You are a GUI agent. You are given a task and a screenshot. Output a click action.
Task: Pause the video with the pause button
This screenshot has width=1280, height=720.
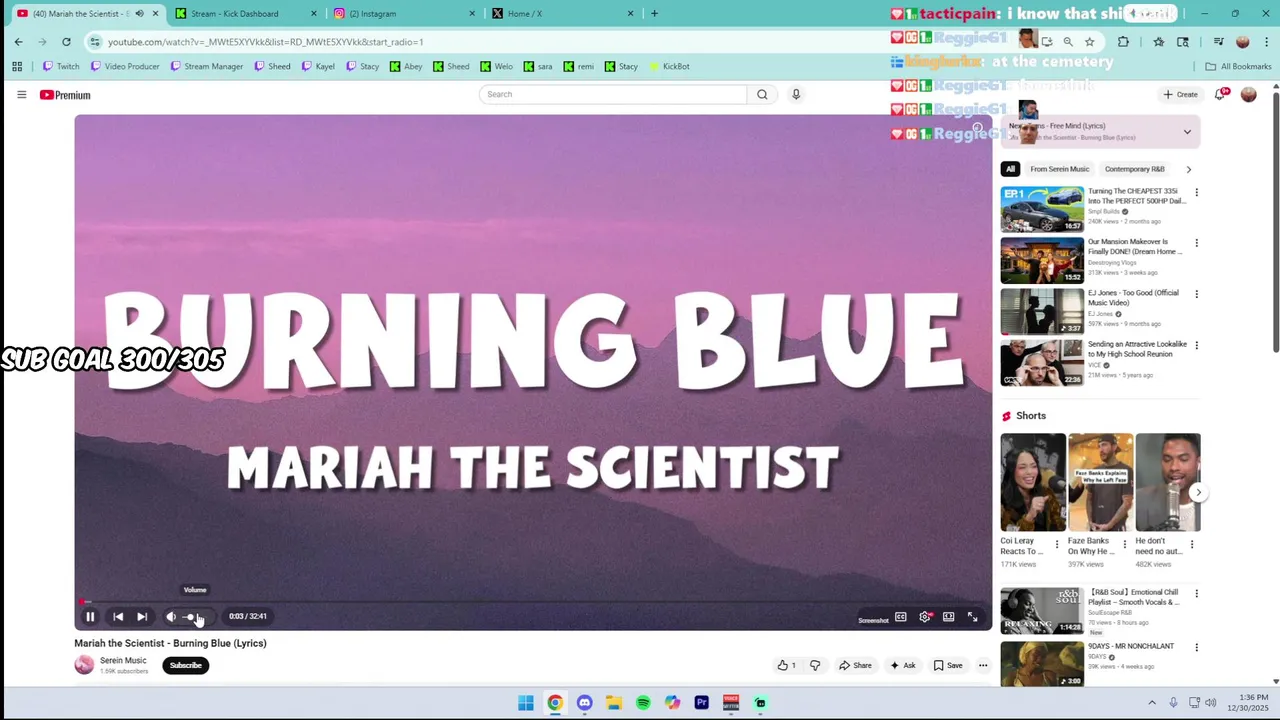tap(90, 617)
